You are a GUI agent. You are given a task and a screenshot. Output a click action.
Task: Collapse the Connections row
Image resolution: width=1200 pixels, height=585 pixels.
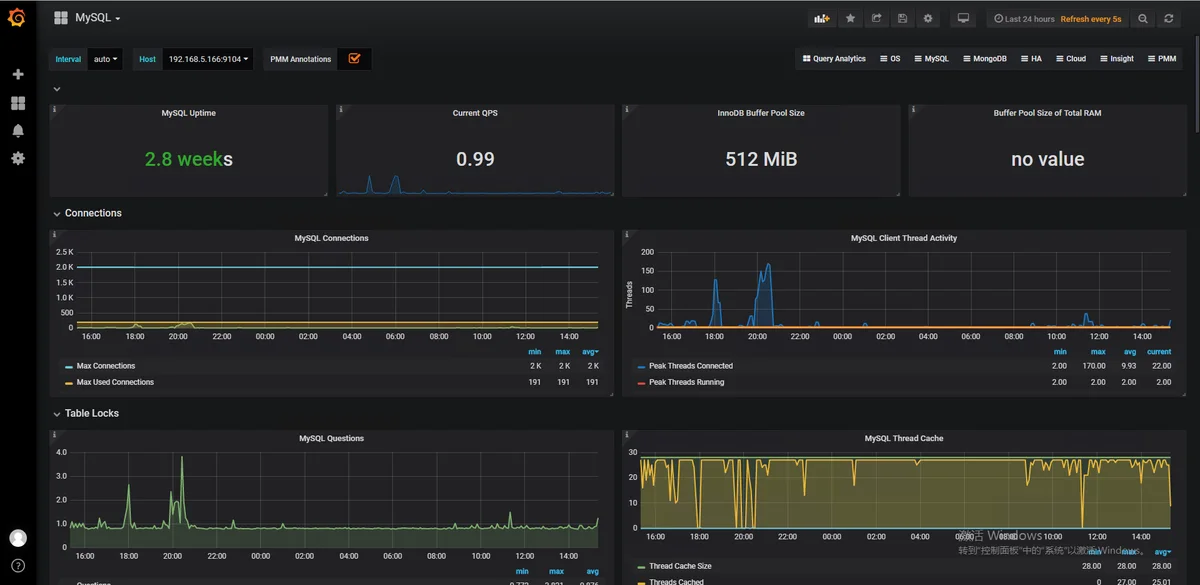coord(87,213)
